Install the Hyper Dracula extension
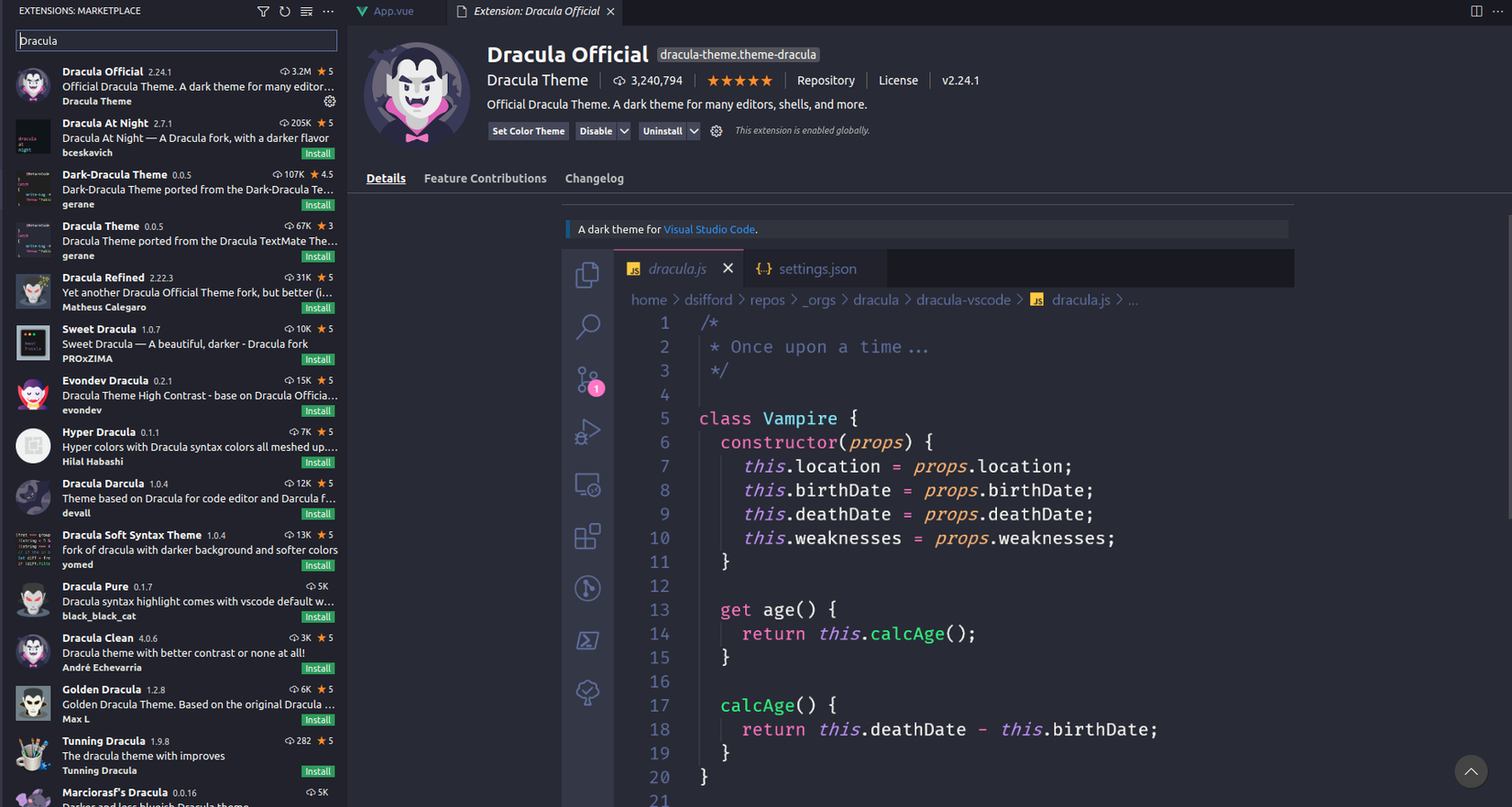The image size is (1512, 807). (318, 463)
